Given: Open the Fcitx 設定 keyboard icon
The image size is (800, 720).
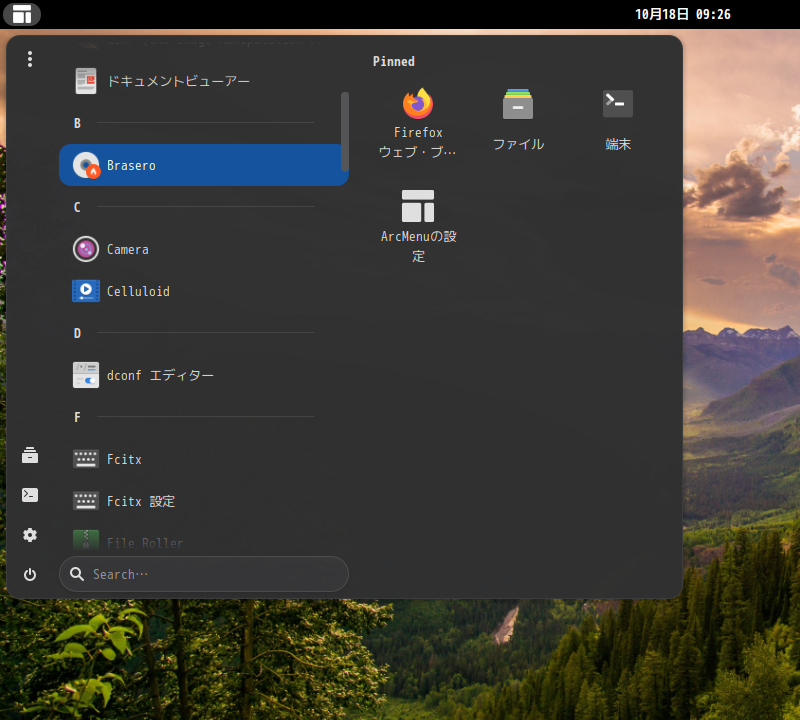Looking at the screenshot, I should pos(86,501).
